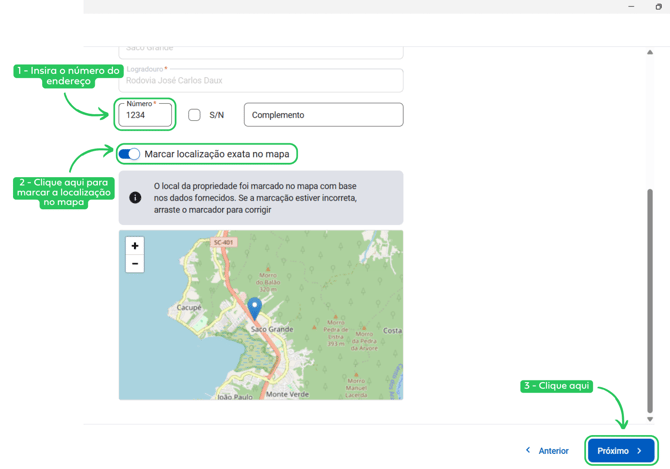This screenshot has height=469, width=670.
Task: Click the vertical scrollbar thumb
Action: [650, 301]
